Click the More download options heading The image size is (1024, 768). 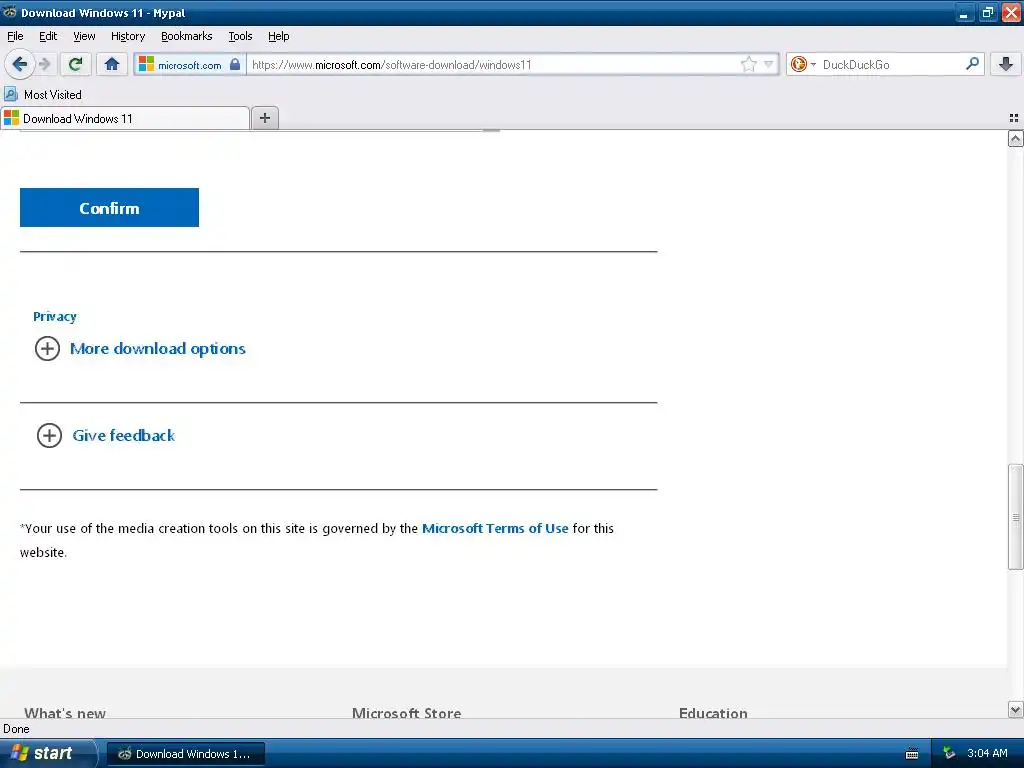[x=157, y=349]
